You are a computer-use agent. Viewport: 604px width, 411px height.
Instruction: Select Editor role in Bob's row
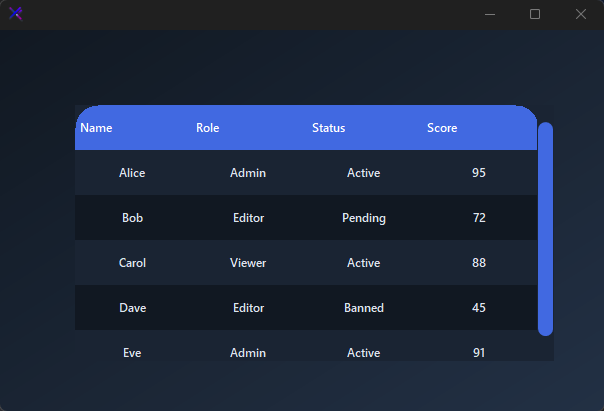(x=248, y=218)
